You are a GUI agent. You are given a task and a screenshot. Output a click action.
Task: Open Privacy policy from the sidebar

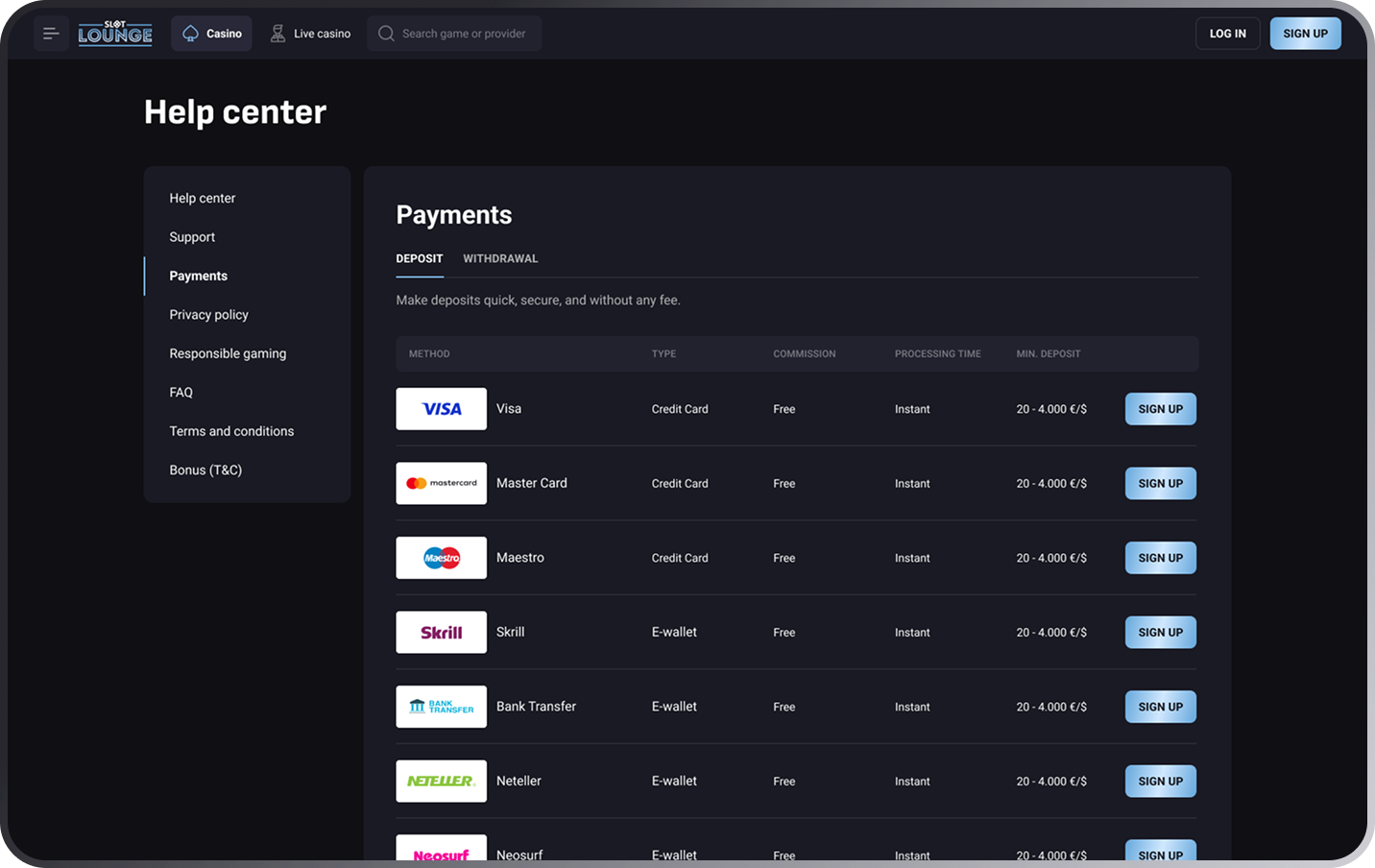coord(208,314)
